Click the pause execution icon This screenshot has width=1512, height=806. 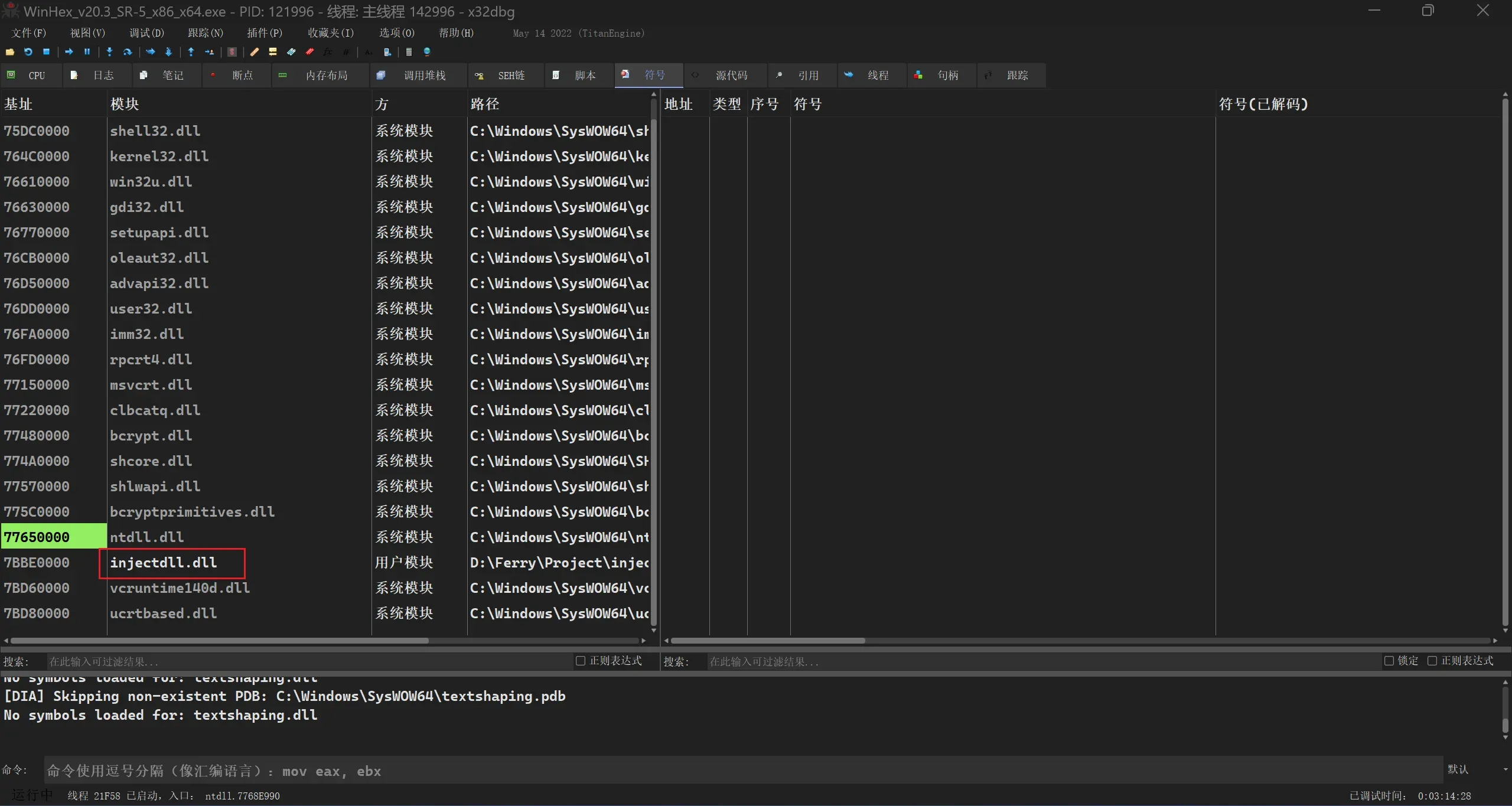pos(87,52)
